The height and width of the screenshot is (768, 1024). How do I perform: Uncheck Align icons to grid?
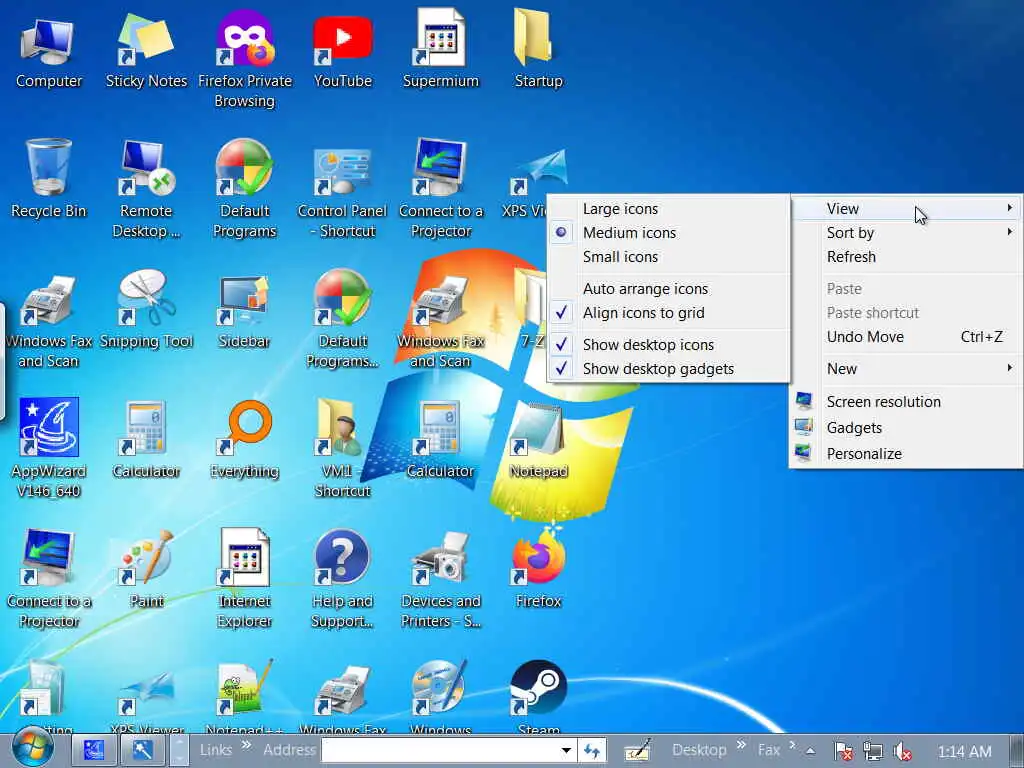point(668,313)
